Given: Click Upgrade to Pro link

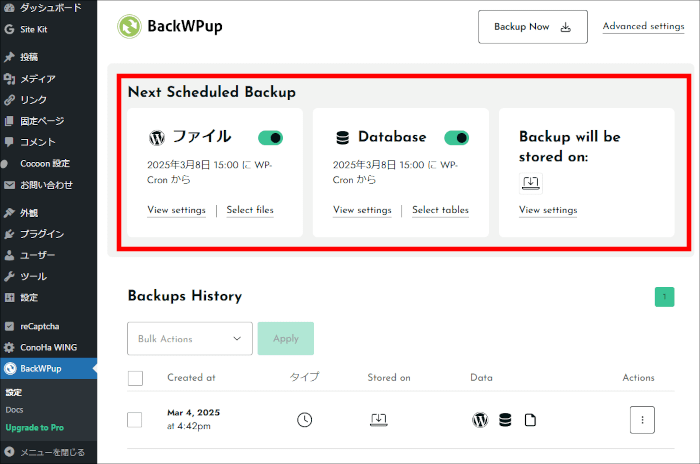Looking at the screenshot, I should coord(34,427).
